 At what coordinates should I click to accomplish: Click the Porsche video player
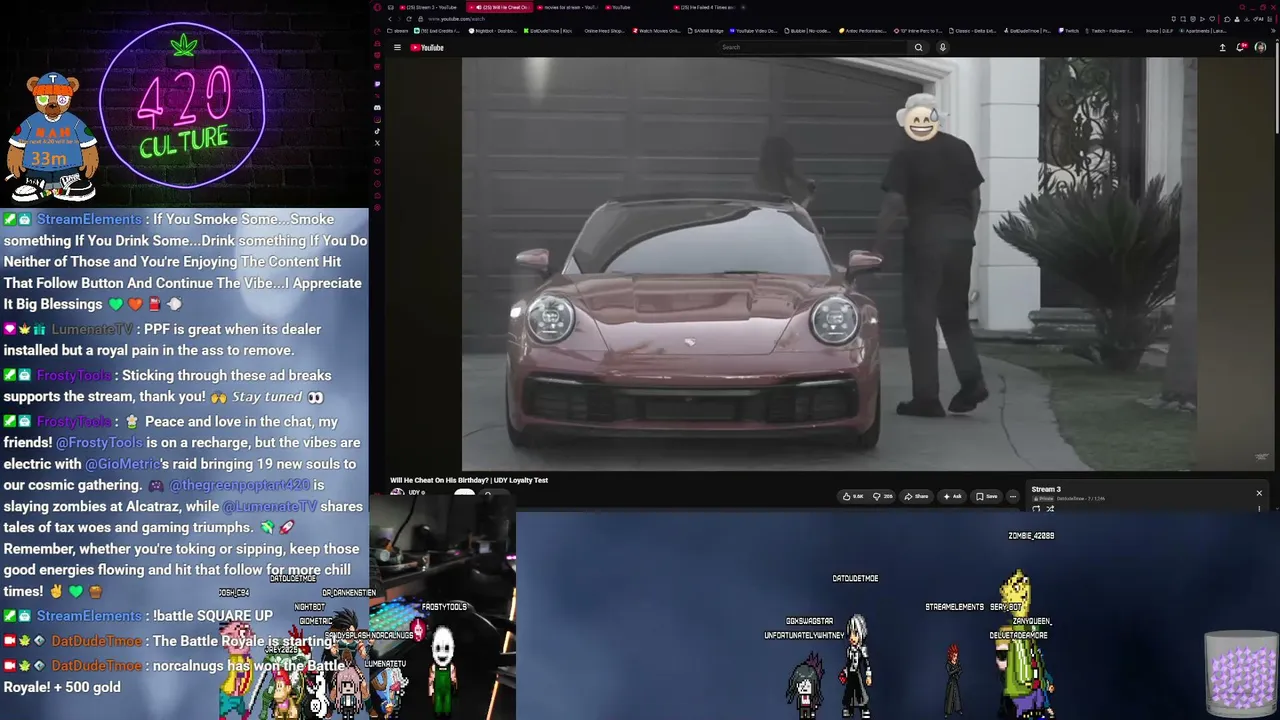(829, 263)
